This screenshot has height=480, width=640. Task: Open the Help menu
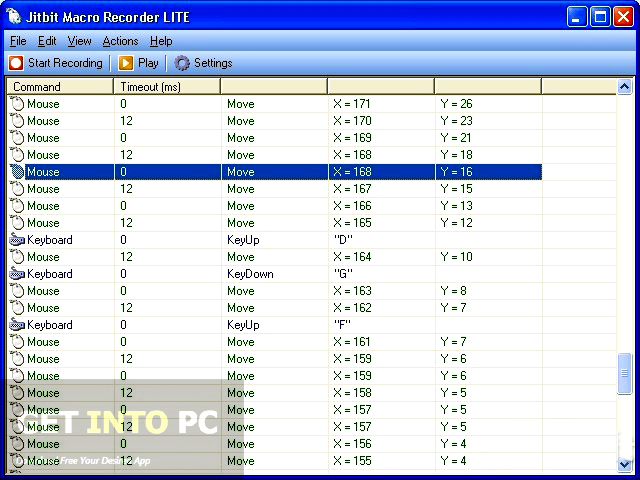click(161, 41)
